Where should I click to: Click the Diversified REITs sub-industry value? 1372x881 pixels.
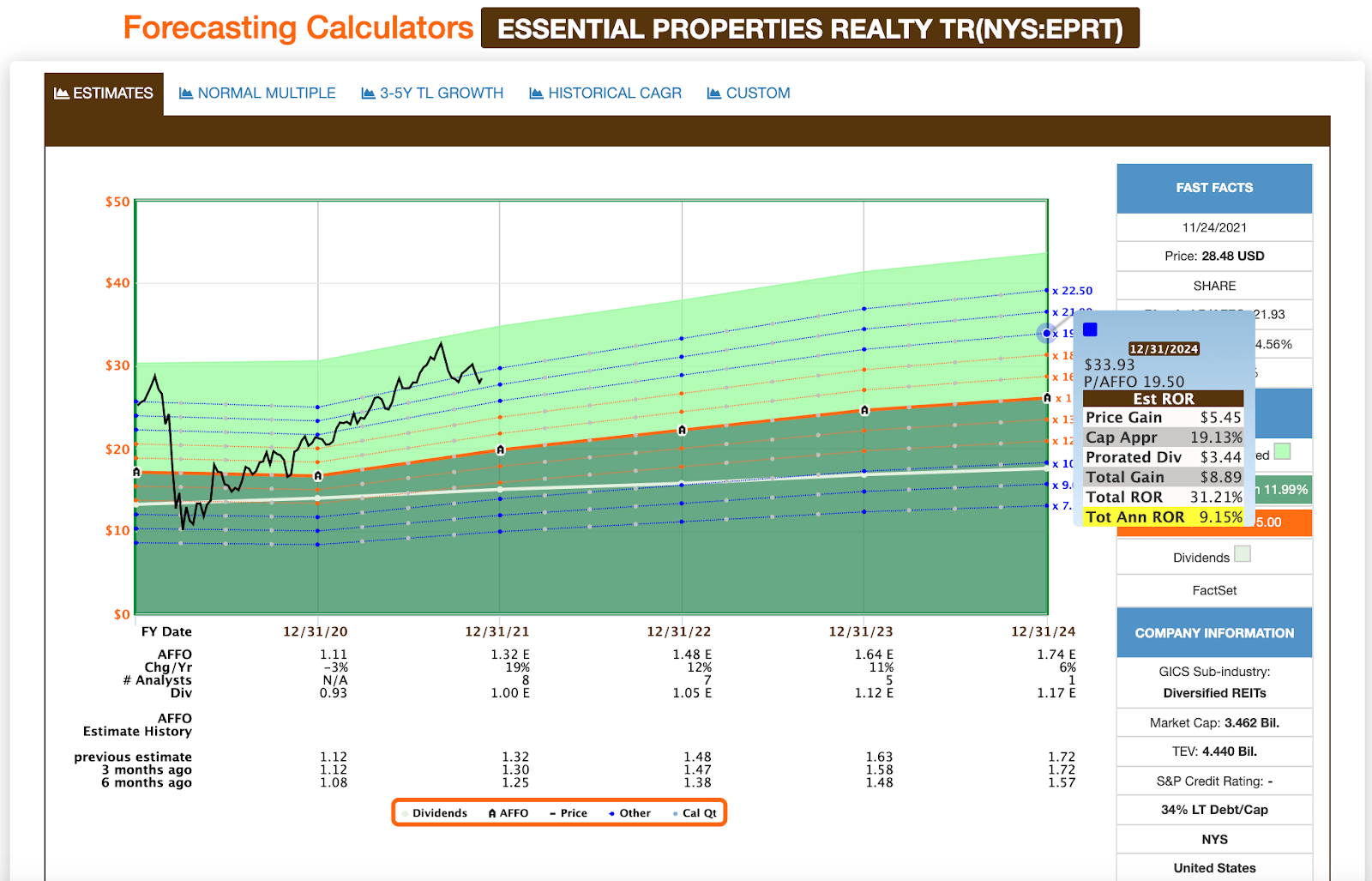click(1214, 693)
